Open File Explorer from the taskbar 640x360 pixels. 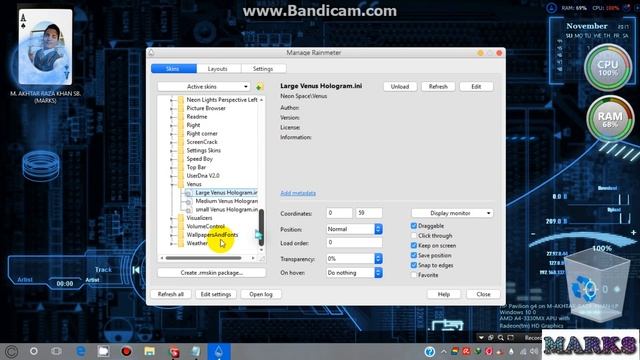click(149, 351)
